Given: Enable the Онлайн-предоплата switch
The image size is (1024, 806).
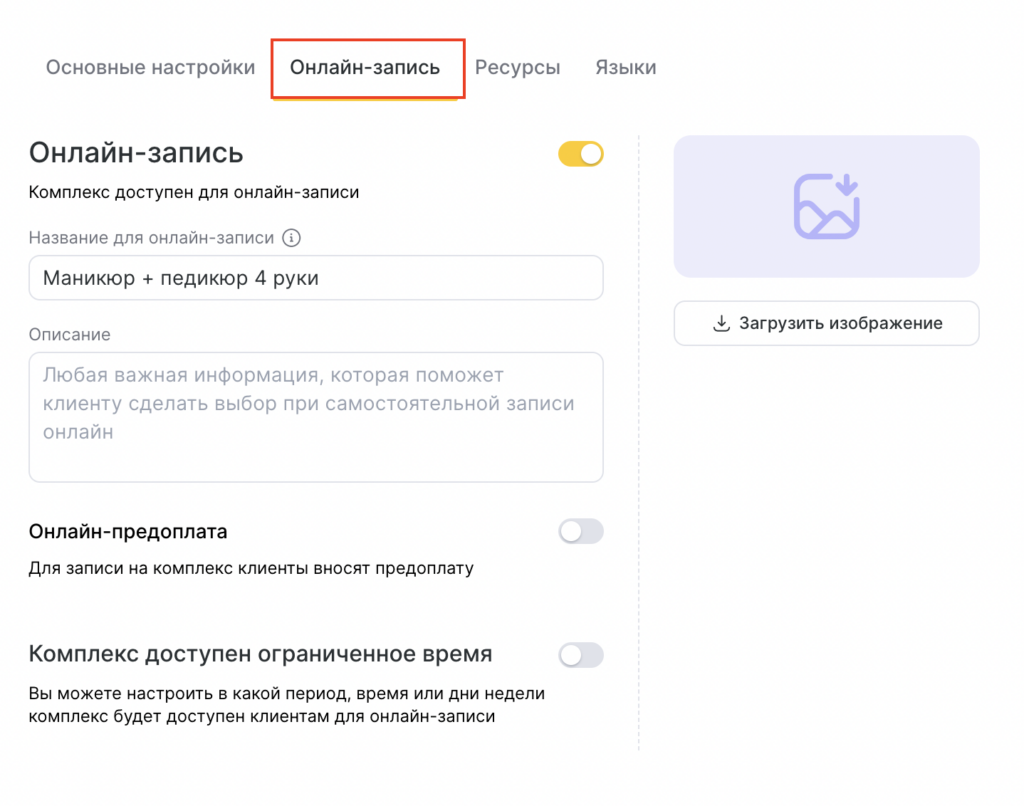Looking at the screenshot, I should (x=581, y=532).
